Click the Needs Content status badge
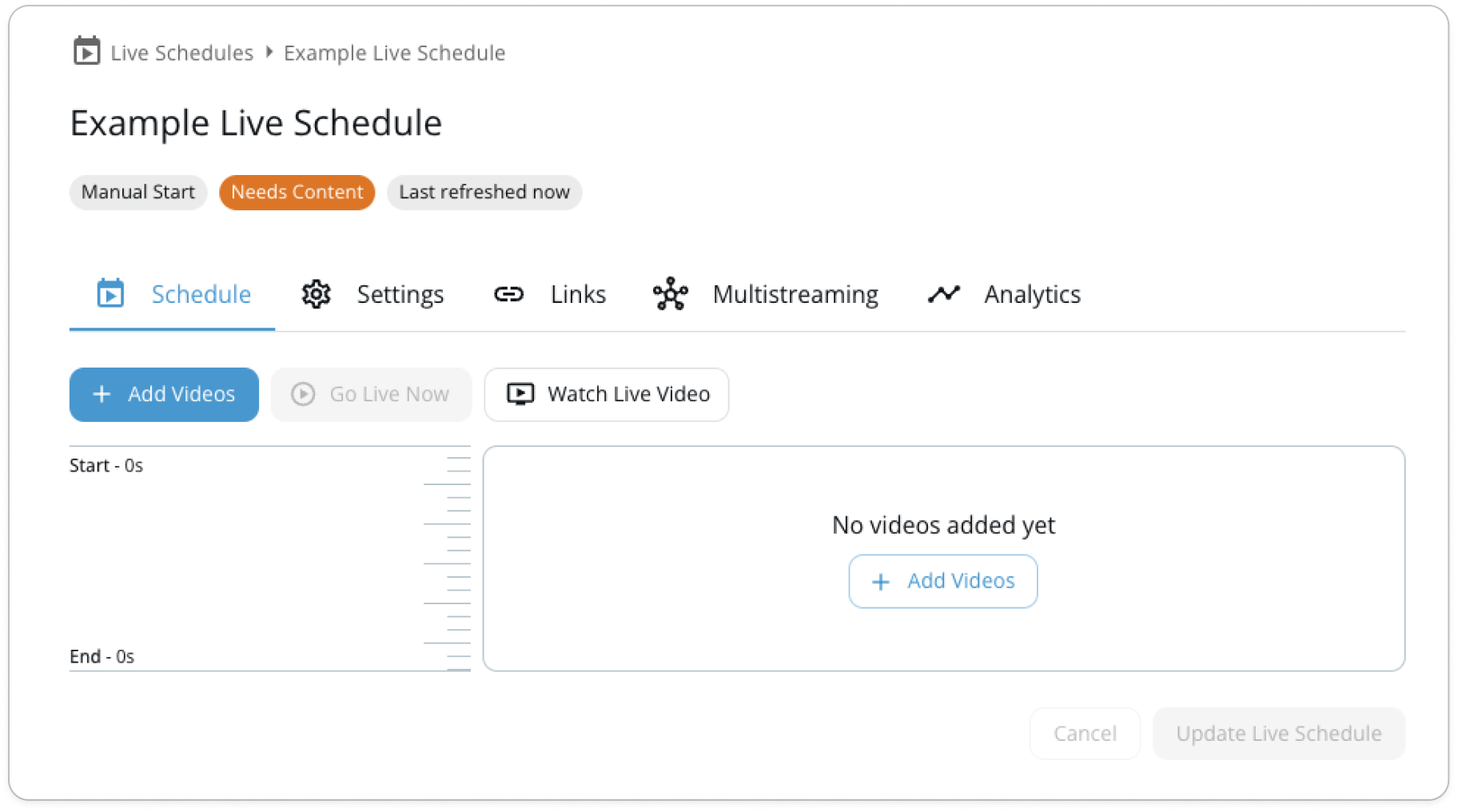1458x812 pixels. coord(297,192)
